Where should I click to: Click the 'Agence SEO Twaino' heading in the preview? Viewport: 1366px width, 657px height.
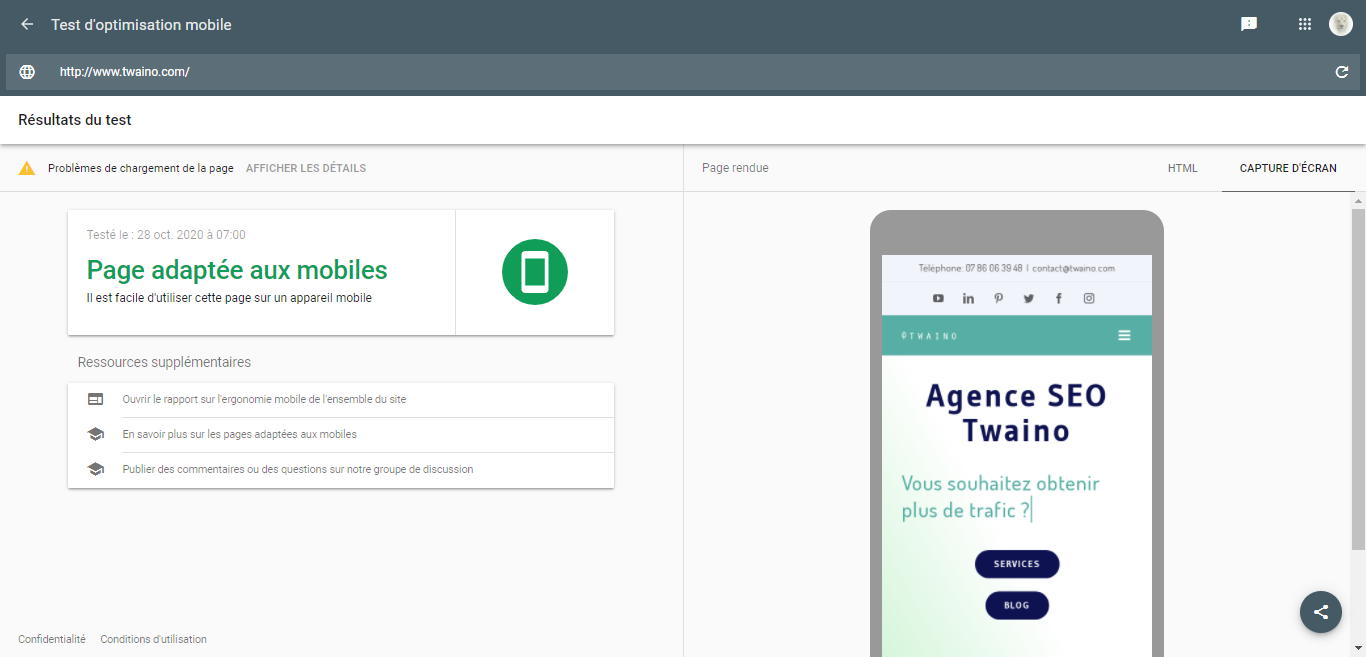(x=1016, y=413)
